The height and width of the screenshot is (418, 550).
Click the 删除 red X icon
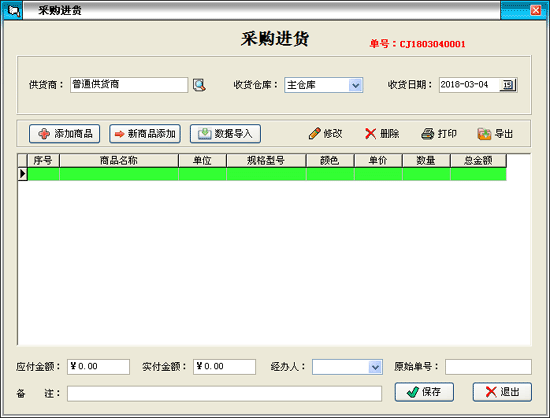(370, 134)
